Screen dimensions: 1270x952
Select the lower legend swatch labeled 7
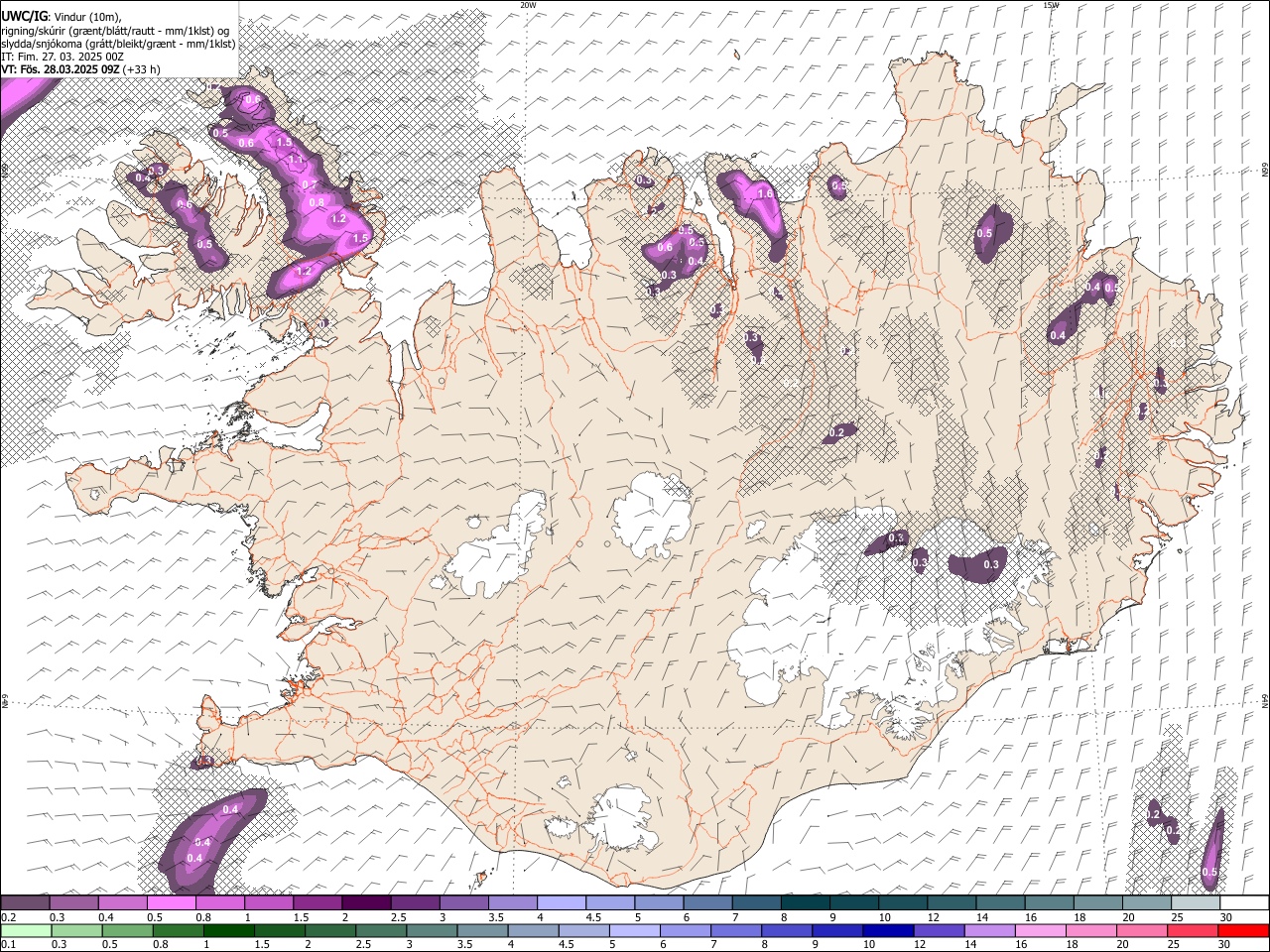pyautogui.click(x=735, y=930)
